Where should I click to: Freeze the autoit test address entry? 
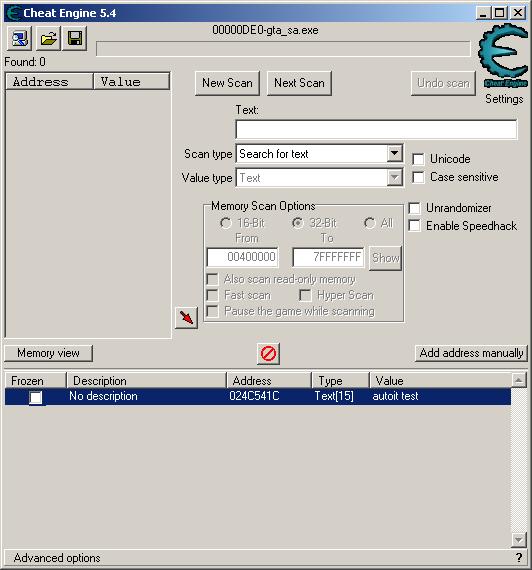point(36,397)
